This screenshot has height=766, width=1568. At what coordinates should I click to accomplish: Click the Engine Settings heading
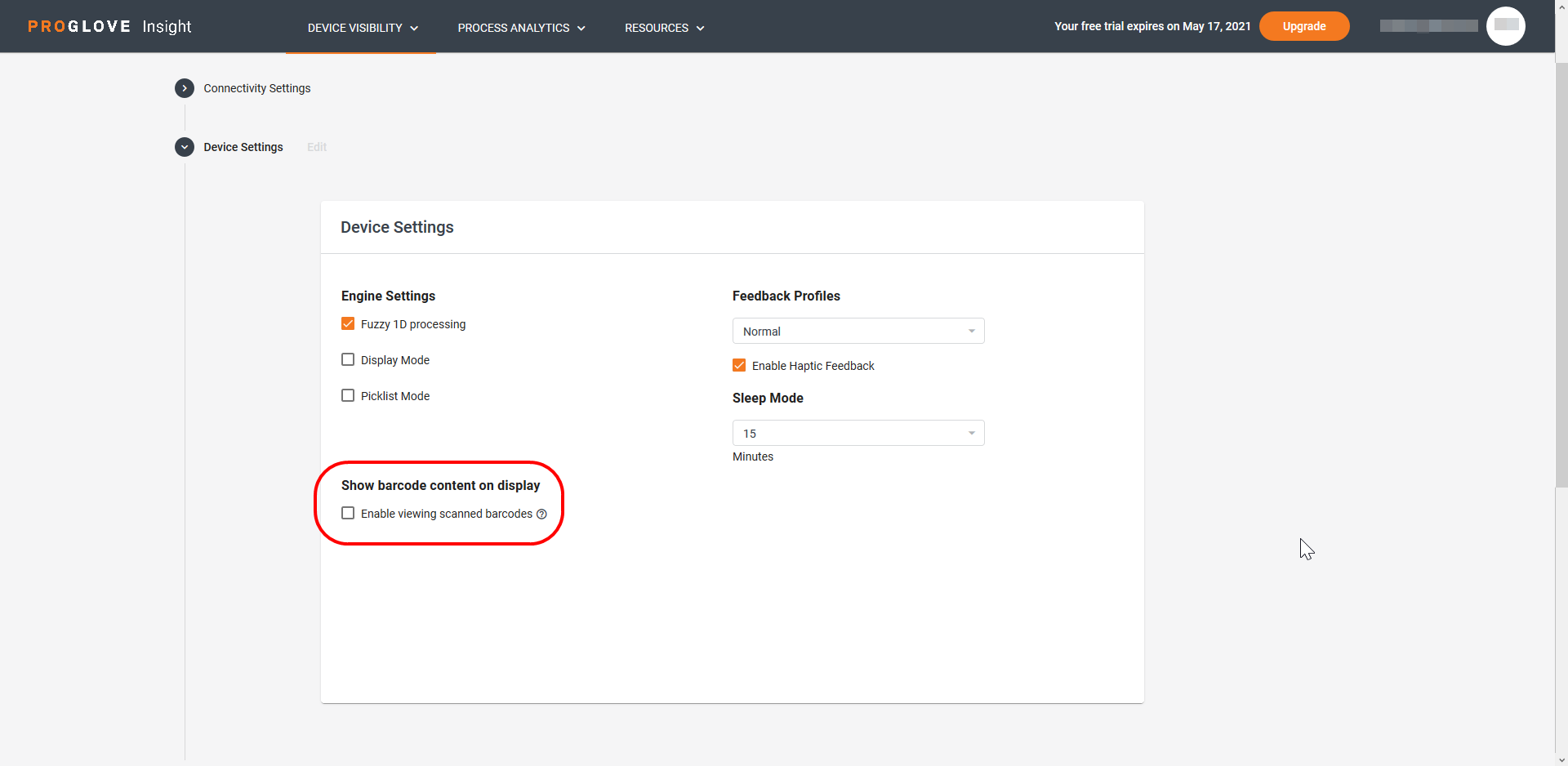pyautogui.click(x=388, y=296)
